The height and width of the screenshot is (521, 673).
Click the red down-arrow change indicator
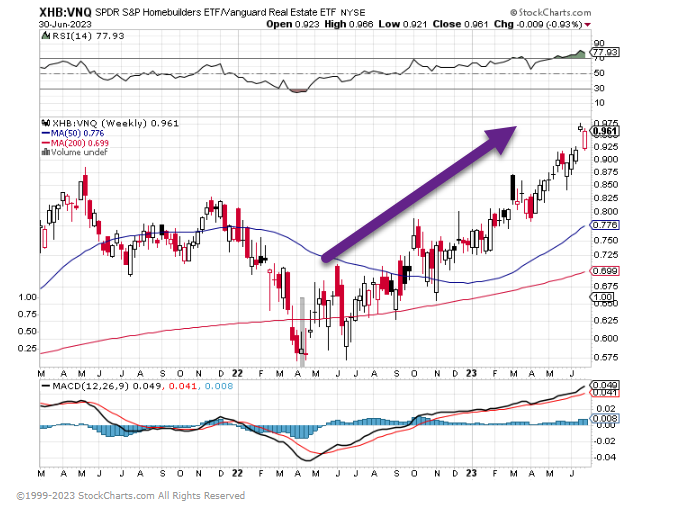point(588,25)
